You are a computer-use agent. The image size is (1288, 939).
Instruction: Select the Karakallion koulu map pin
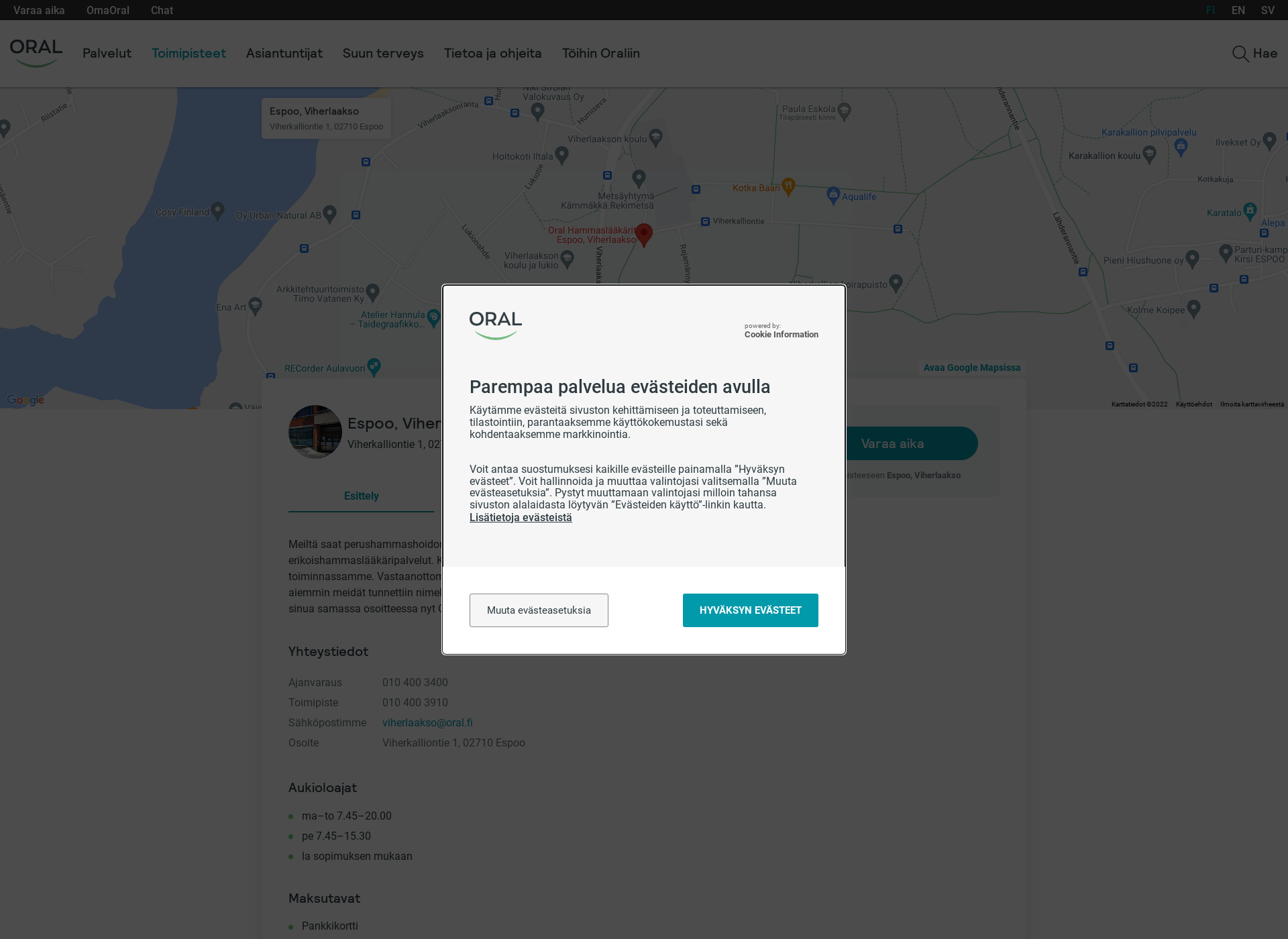click(x=1149, y=155)
